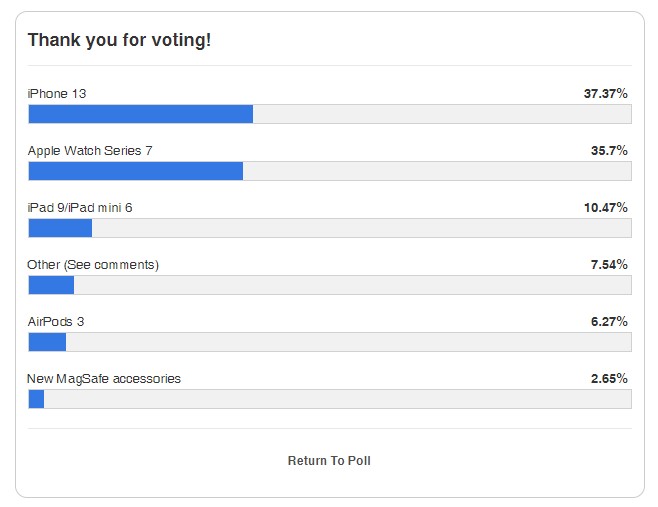Click the 7.54% percentage value

(609, 264)
